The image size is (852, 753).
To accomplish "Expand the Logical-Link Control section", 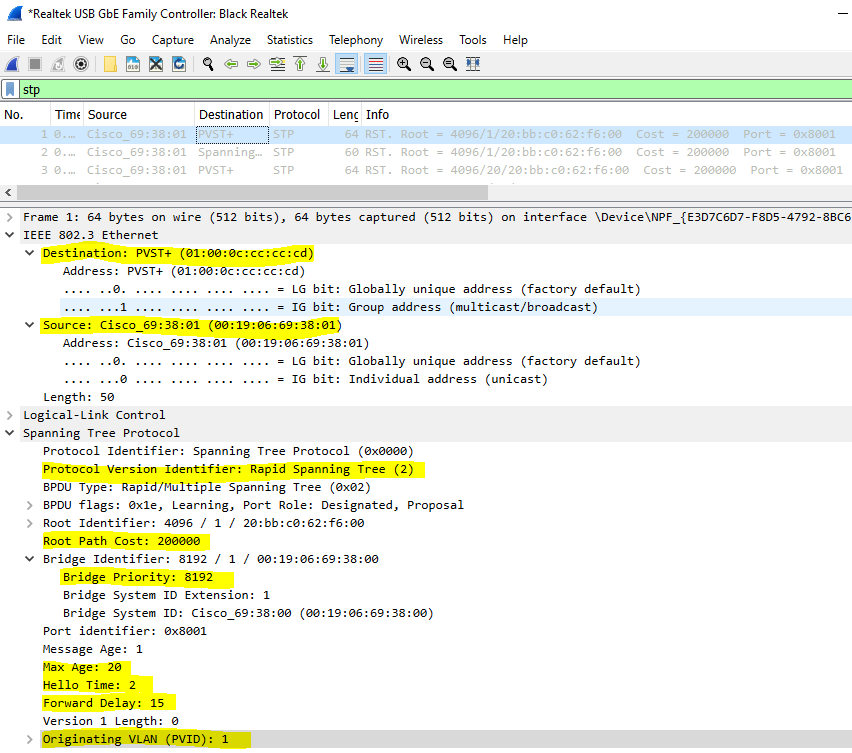I will [10, 415].
